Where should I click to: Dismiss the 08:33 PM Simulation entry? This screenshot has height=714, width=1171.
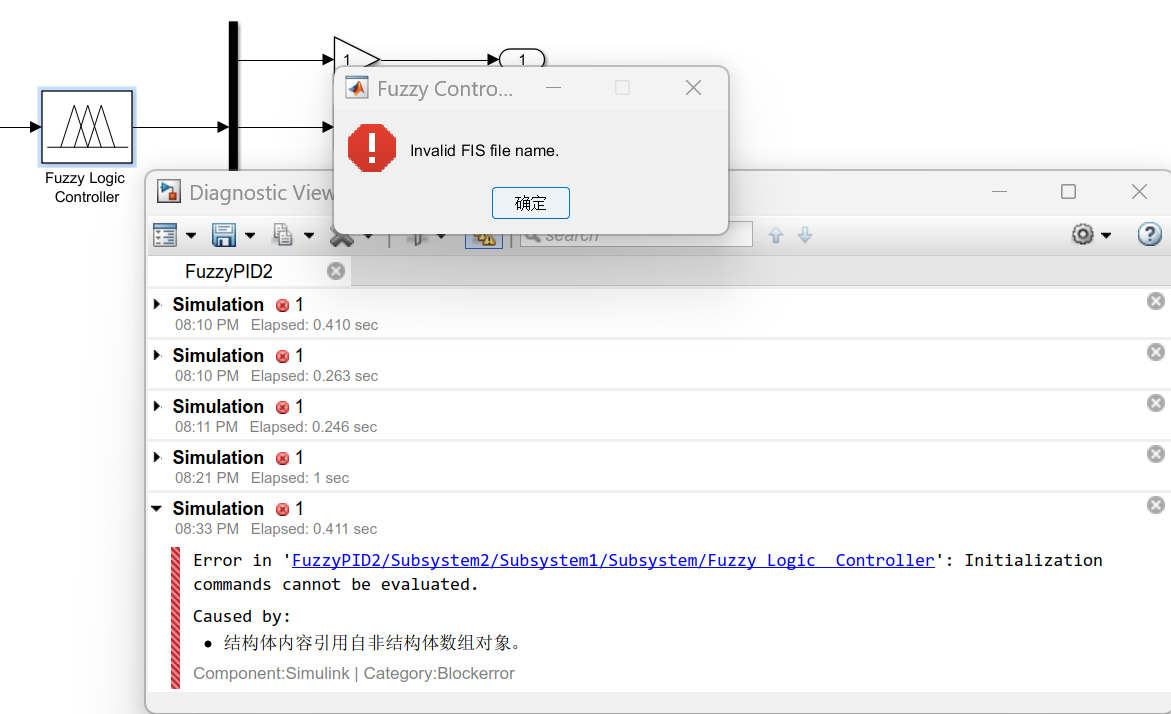tap(1155, 505)
